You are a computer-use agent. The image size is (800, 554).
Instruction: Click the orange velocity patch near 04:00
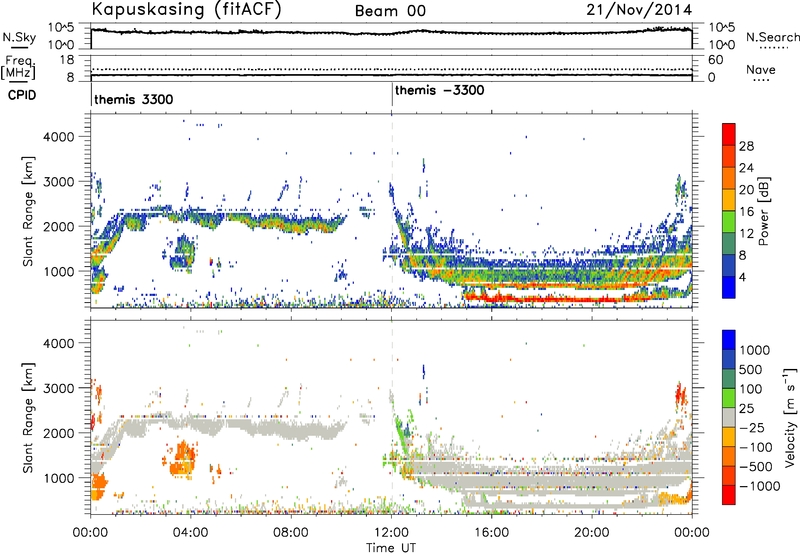(x=183, y=459)
